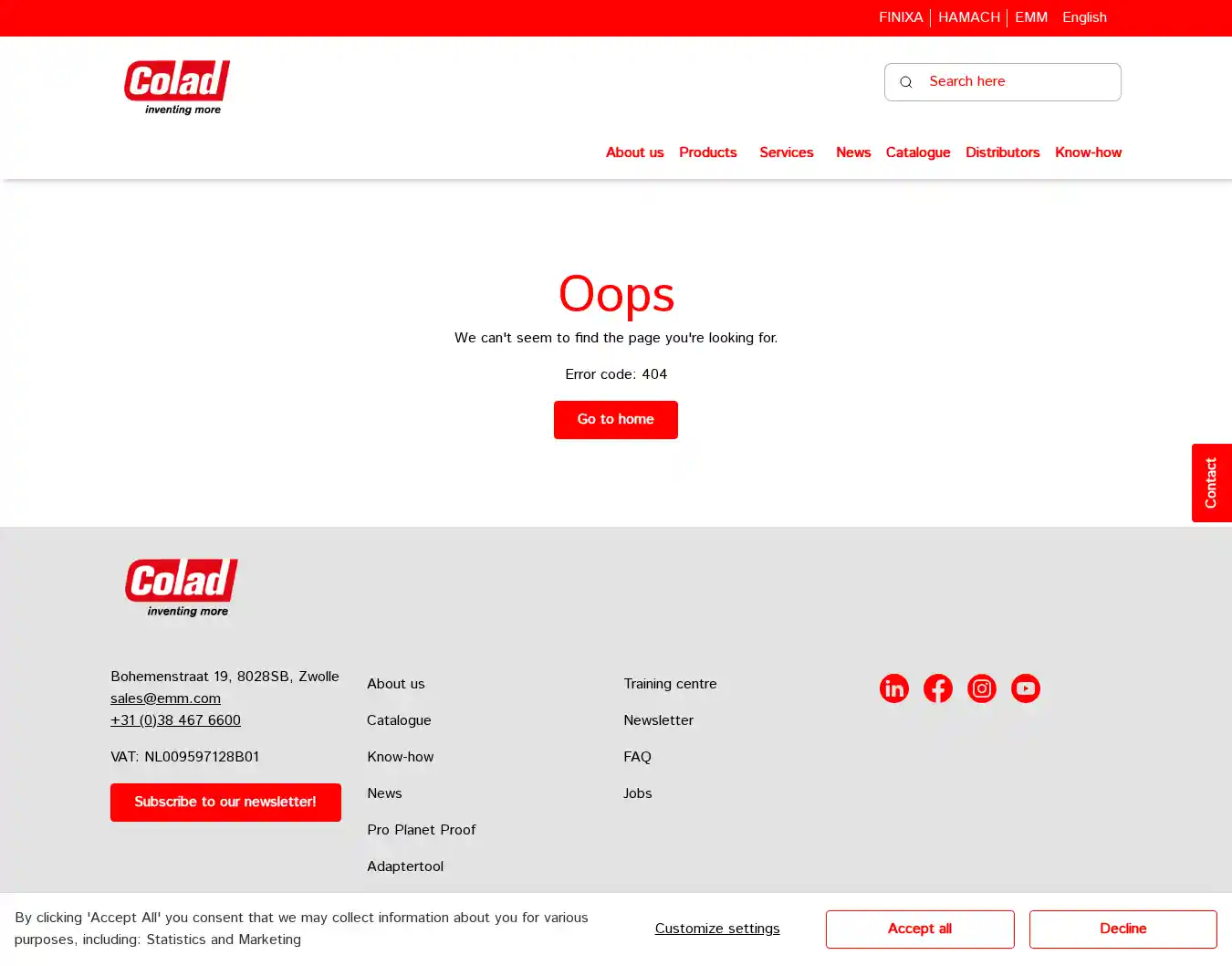Open Customize settings for cookies
The height and width of the screenshot is (966, 1232).
coord(717,929)
